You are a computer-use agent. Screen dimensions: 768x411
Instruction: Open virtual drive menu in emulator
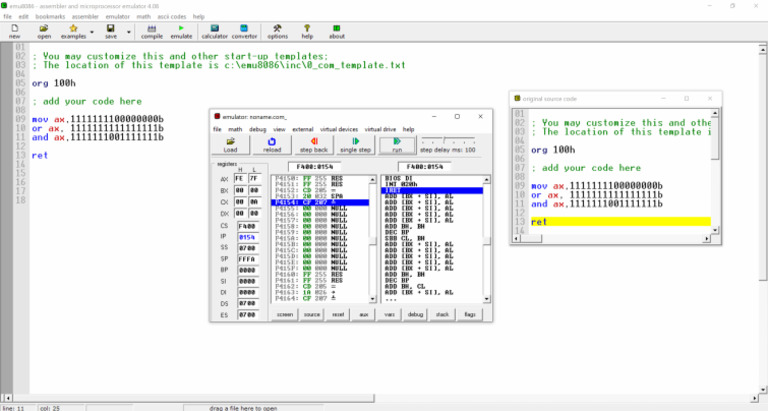tap(380, 129)
